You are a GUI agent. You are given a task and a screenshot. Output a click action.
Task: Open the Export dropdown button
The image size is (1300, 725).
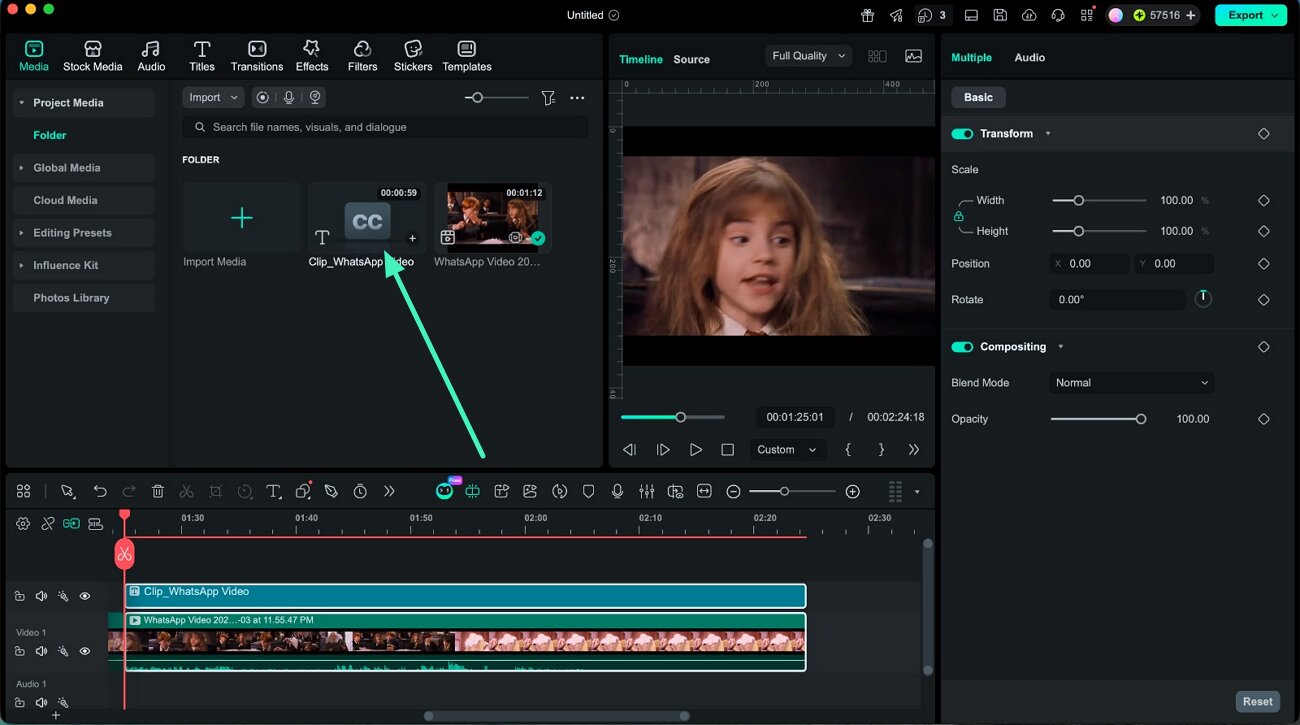coord(1251,15)
